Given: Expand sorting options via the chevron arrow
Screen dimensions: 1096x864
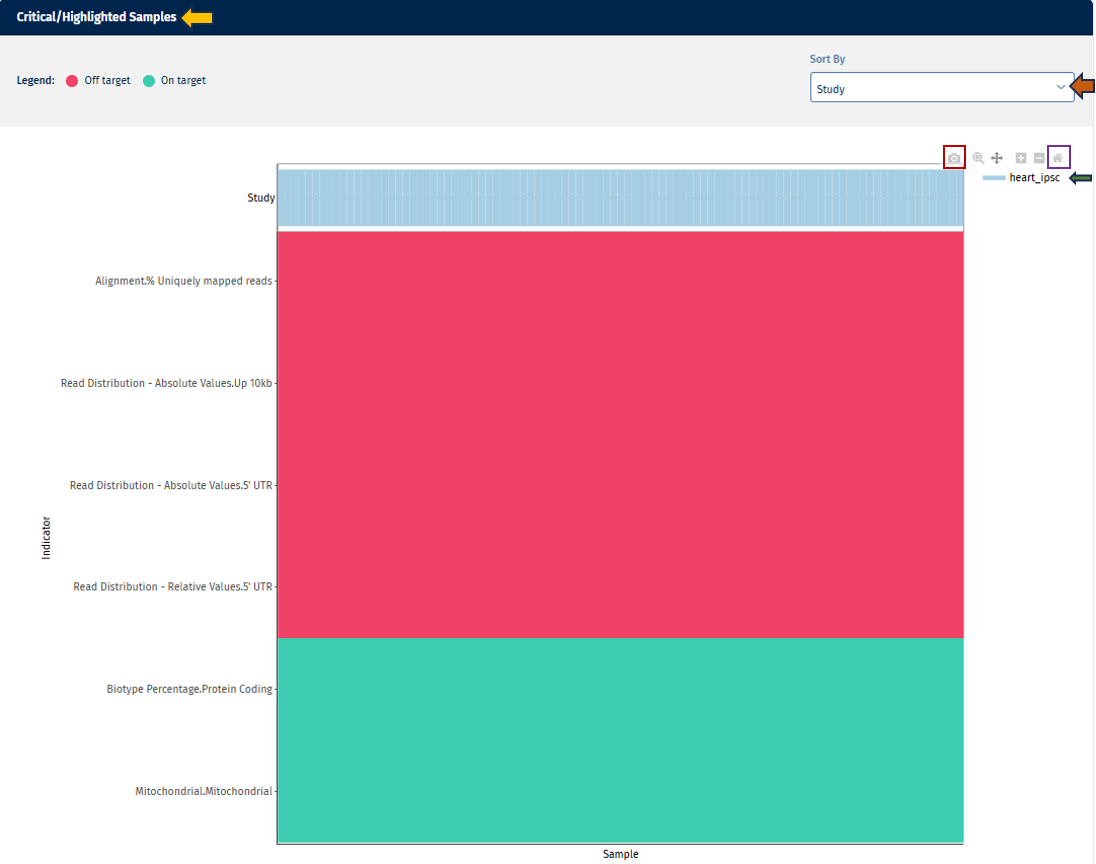Looking at the screenshot, I should point(1059,87).
